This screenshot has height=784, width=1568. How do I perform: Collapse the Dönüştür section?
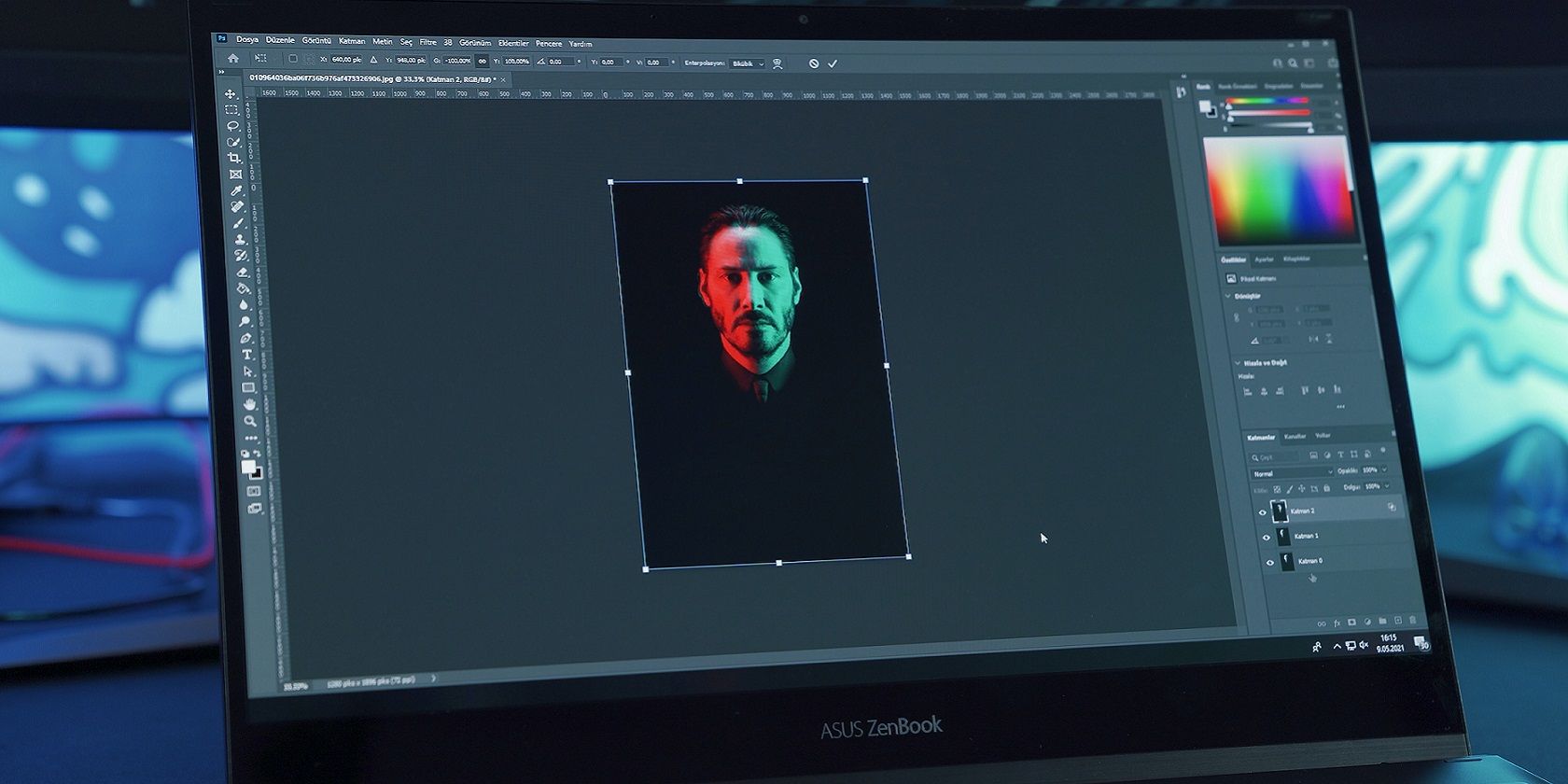(1227, 296)
